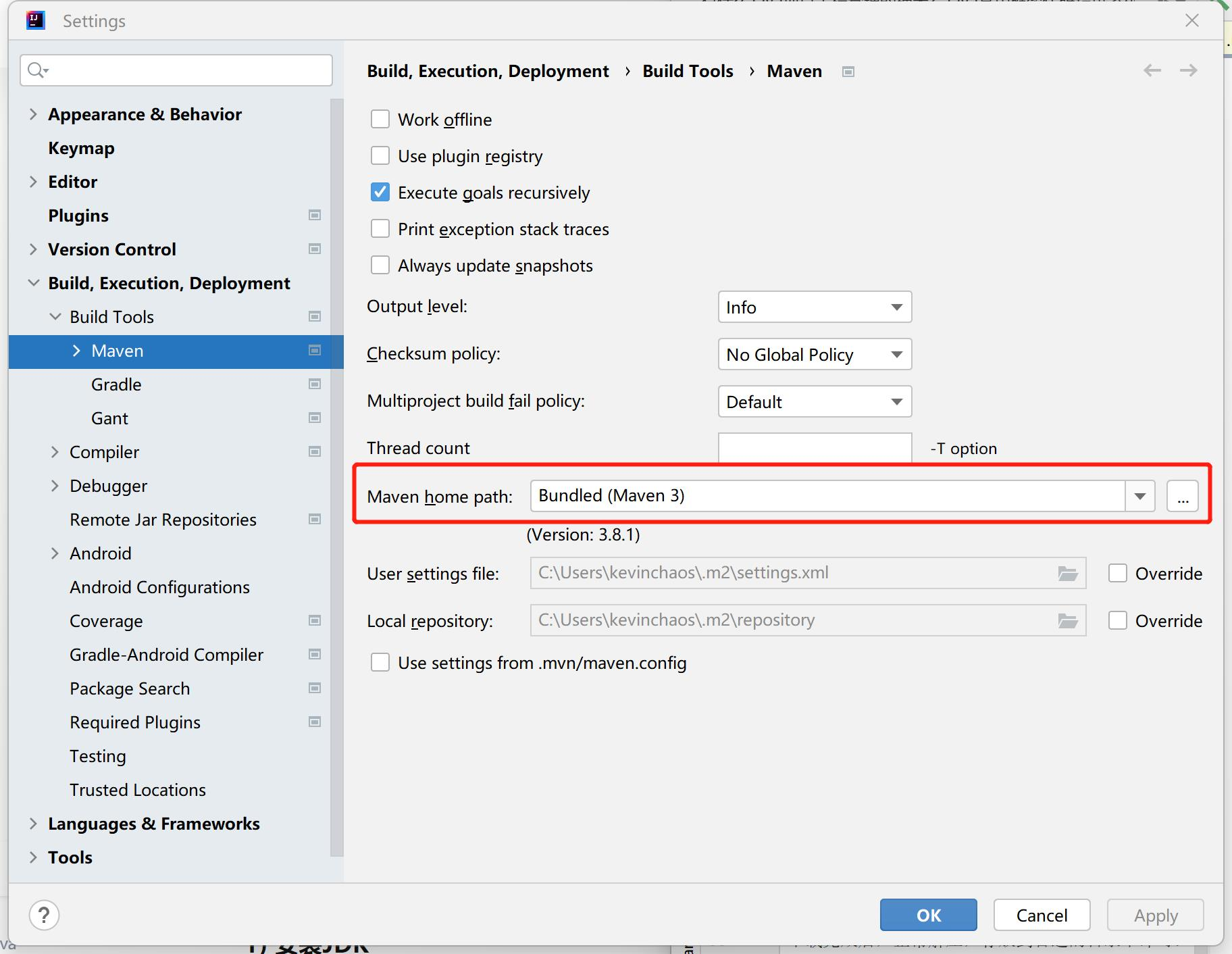Open the Output level dropdown

[x=815, y=307]
